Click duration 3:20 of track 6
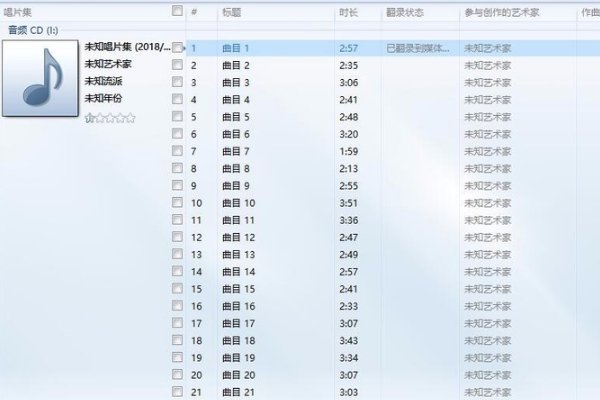Image resolution: width=600 pixels, height=400 pixels. point(349,134)
